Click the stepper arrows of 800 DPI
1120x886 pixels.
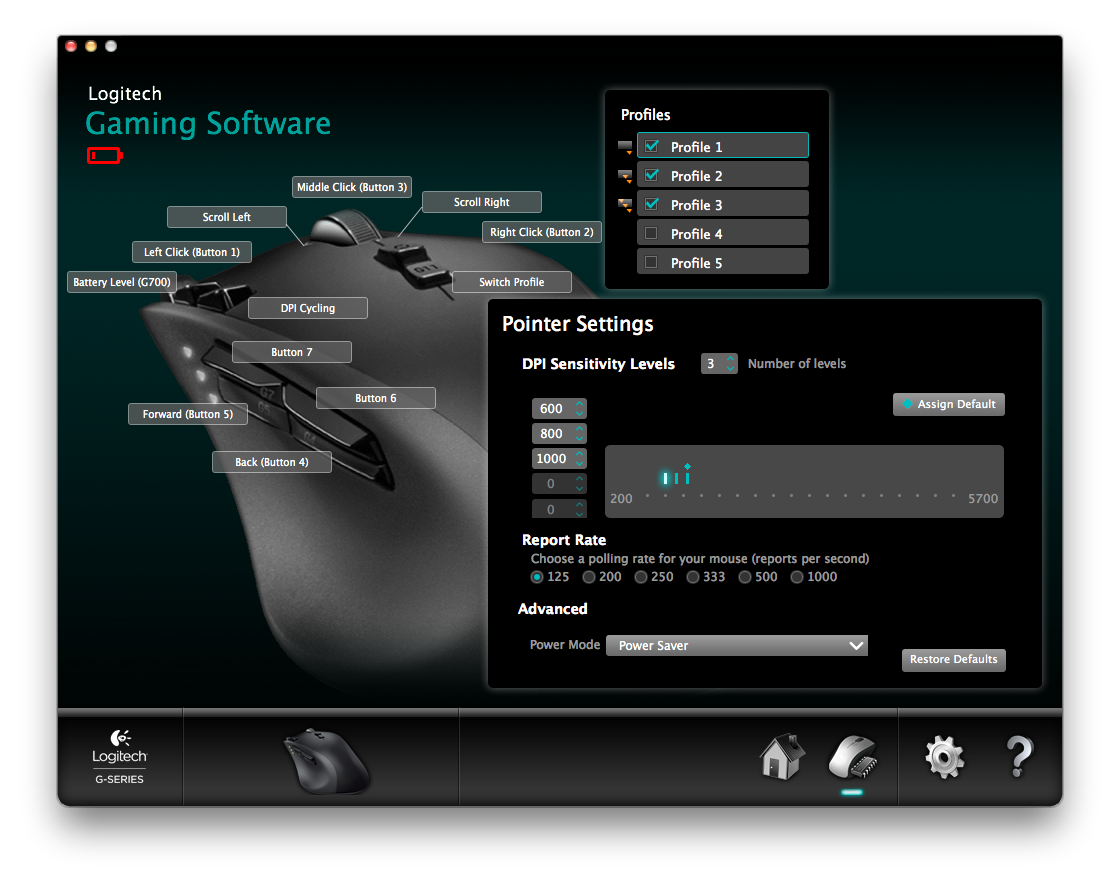pyautogui.click(x=579, y=434)
